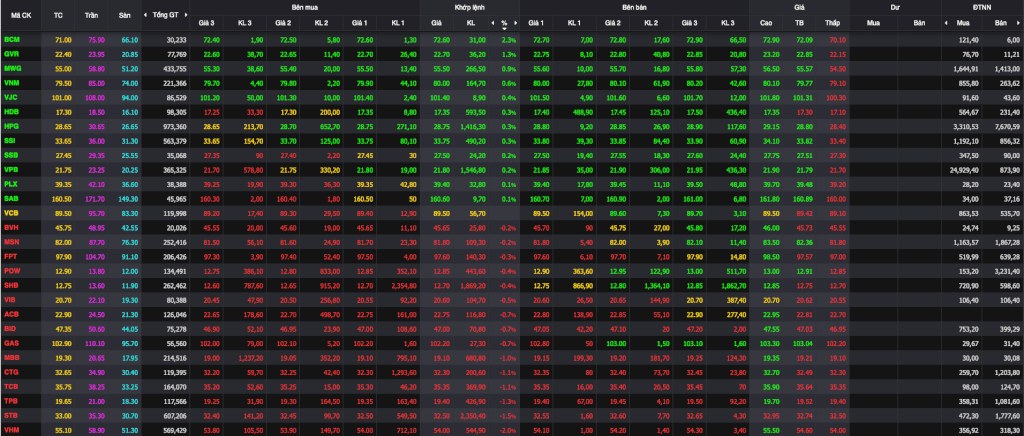Select the SSI ticker symbol
1024x436 pixels.
tap(10, 140)
